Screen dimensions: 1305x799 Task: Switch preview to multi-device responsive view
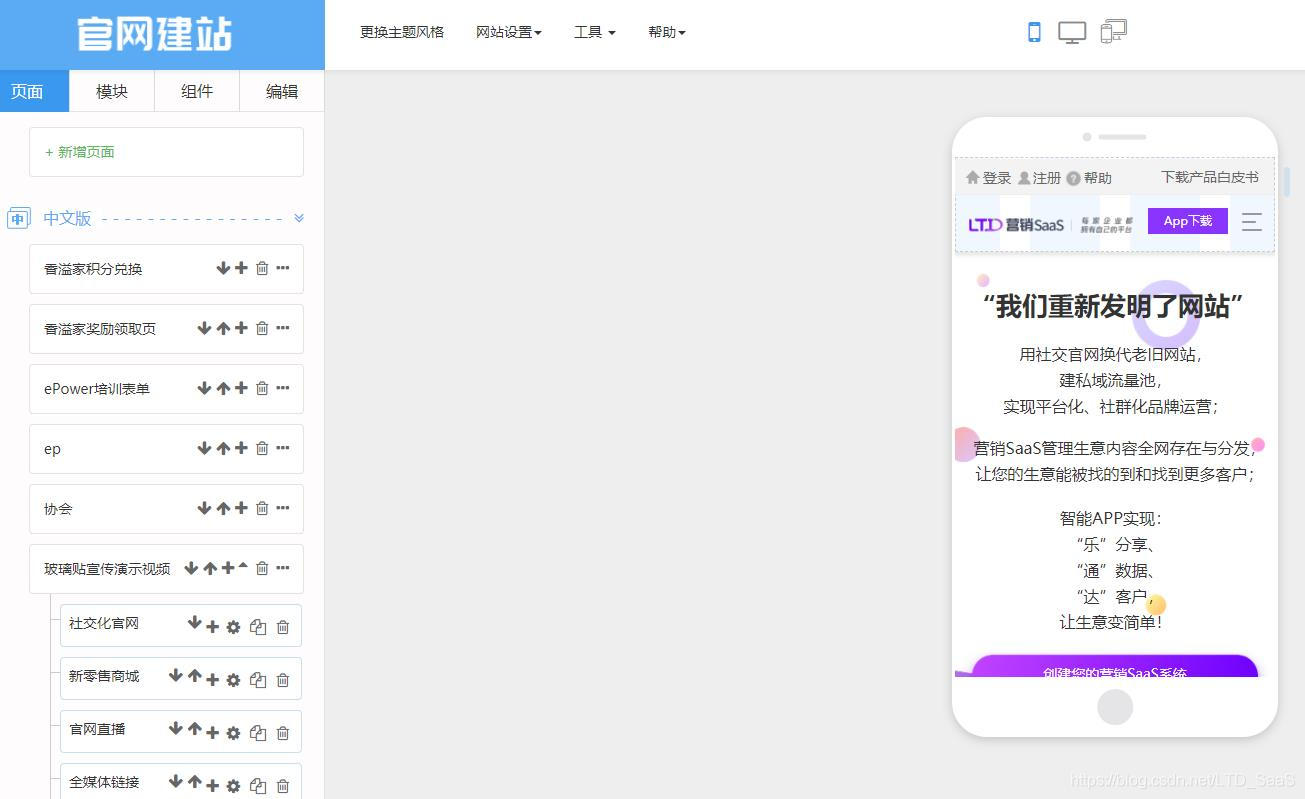1113,31
